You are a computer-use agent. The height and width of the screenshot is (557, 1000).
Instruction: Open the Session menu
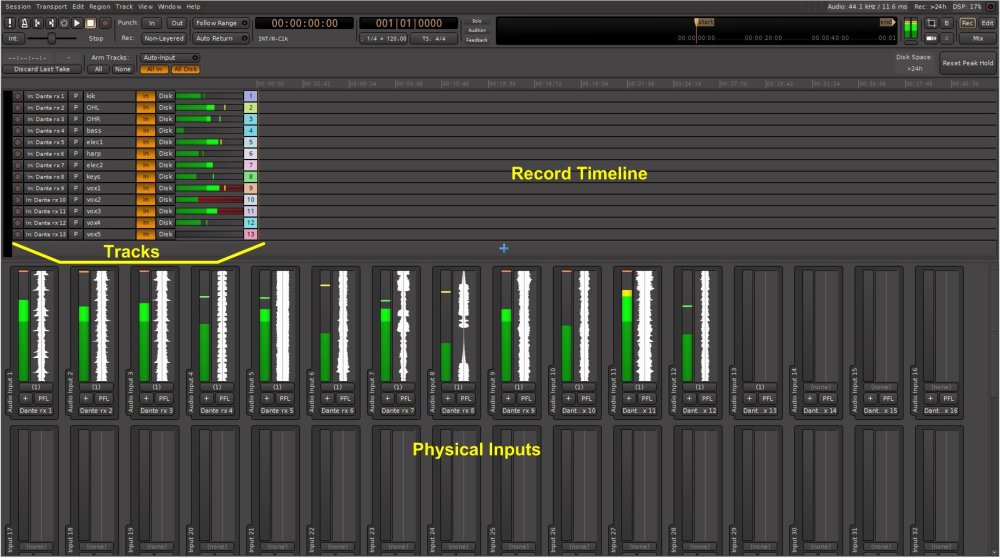click(18, 6)
